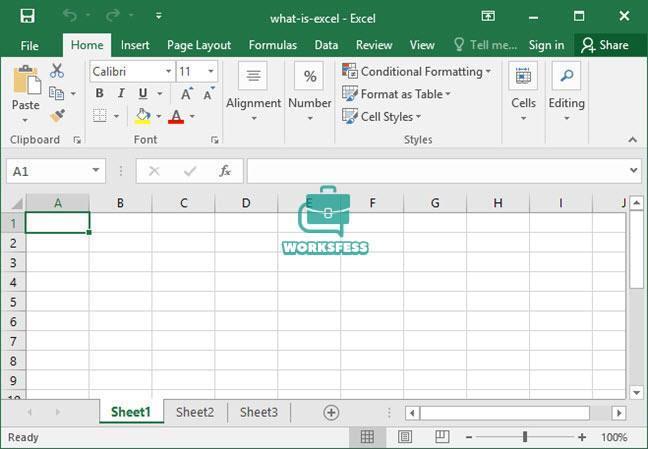Open the View tab
648x449 pixels.
[422, 45]
